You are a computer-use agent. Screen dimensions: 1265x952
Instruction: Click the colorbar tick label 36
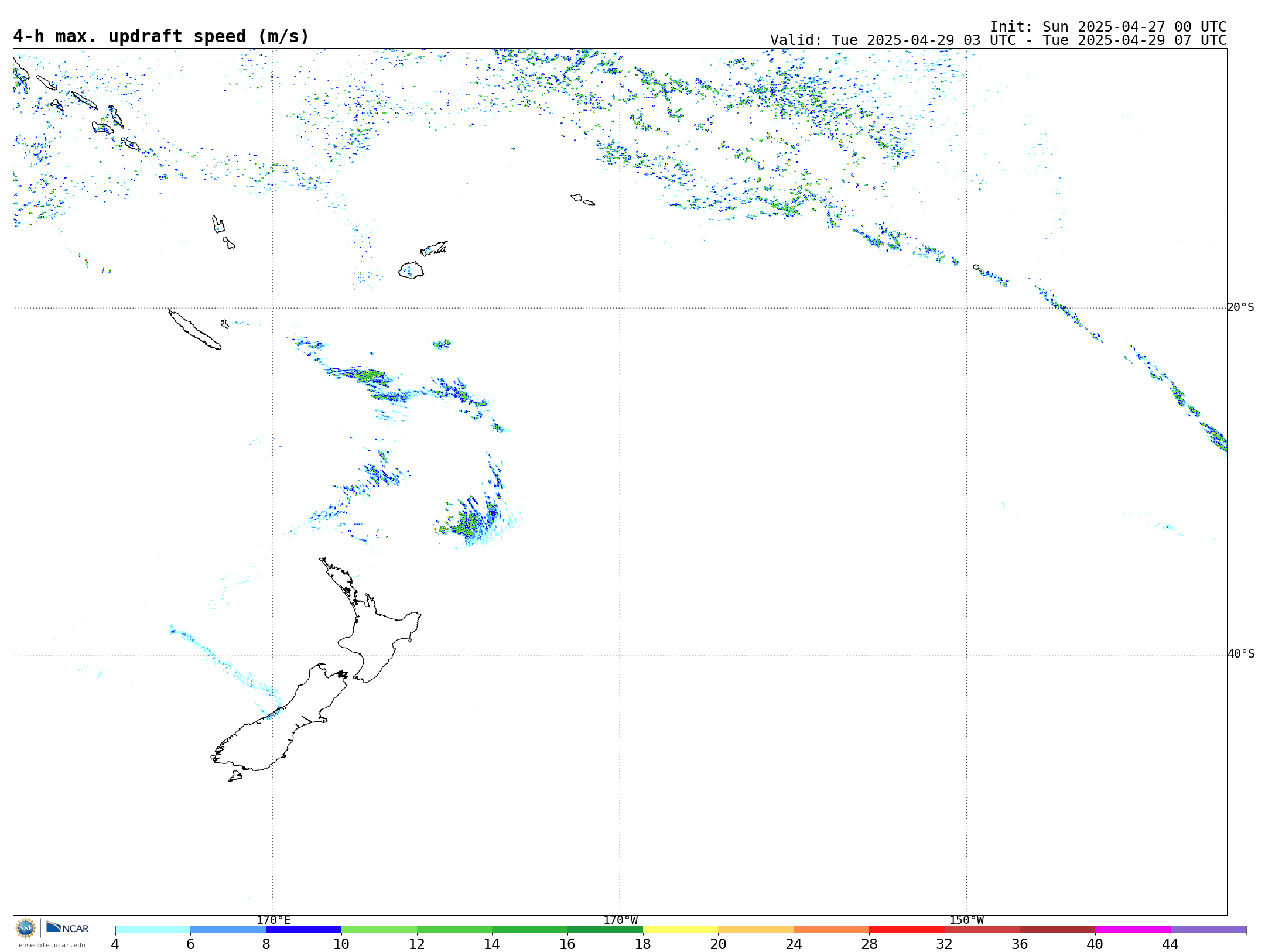point(1020,944)
